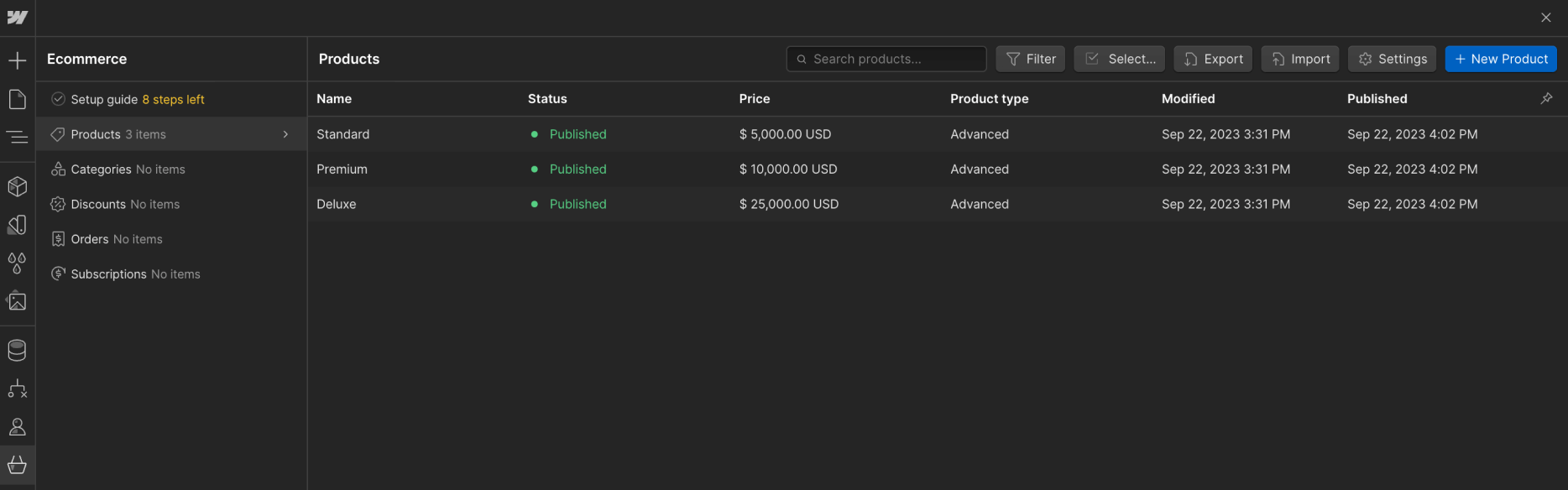This screenshot has width=1568, height=490.
Task: Sort by Name column header
Action: [x=334, y=98]
